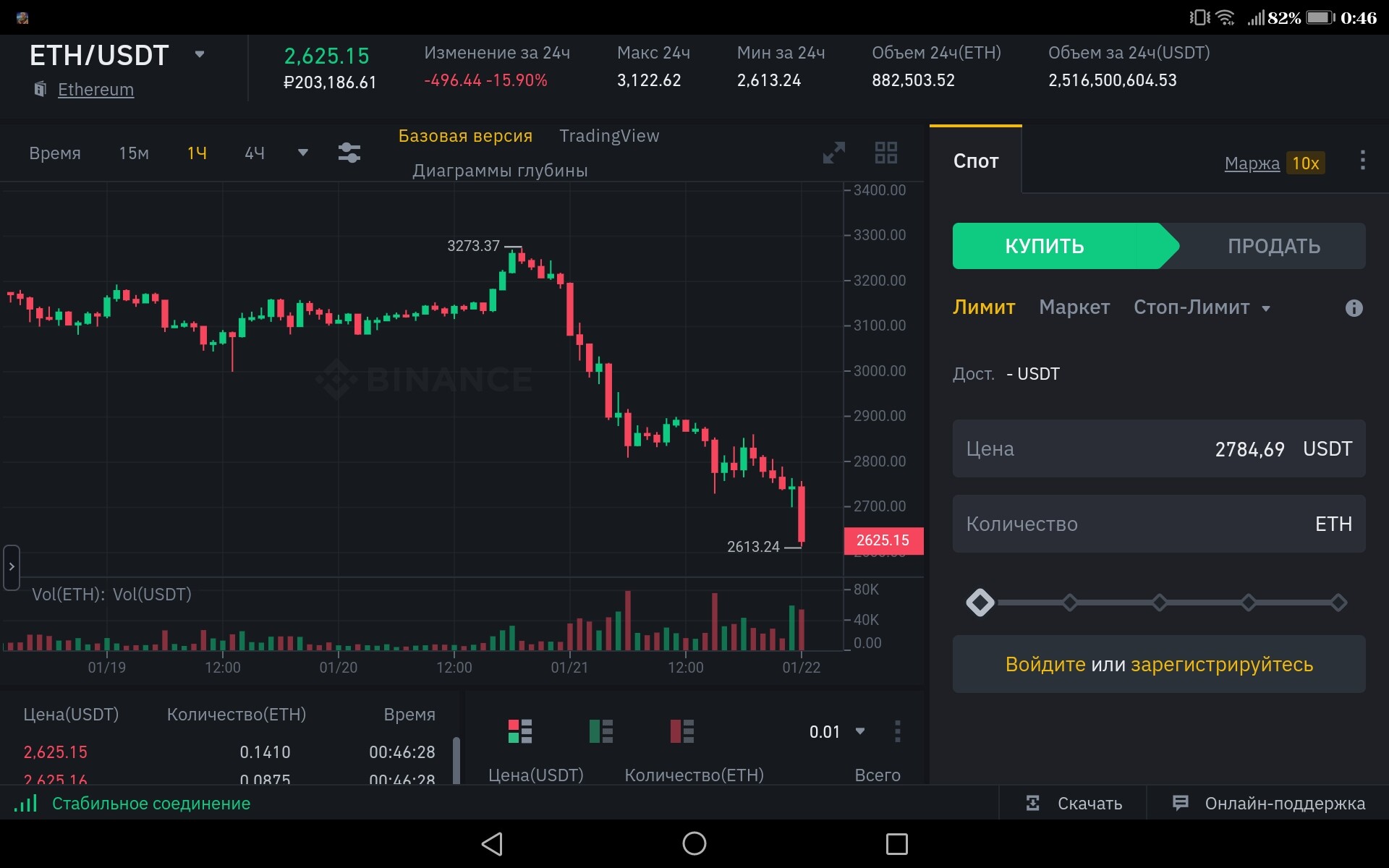Viewport: 1389px width, 868px height.
Task: Open ETH/USDT pair selector dropdown
Action: click(x=200, y=55)
